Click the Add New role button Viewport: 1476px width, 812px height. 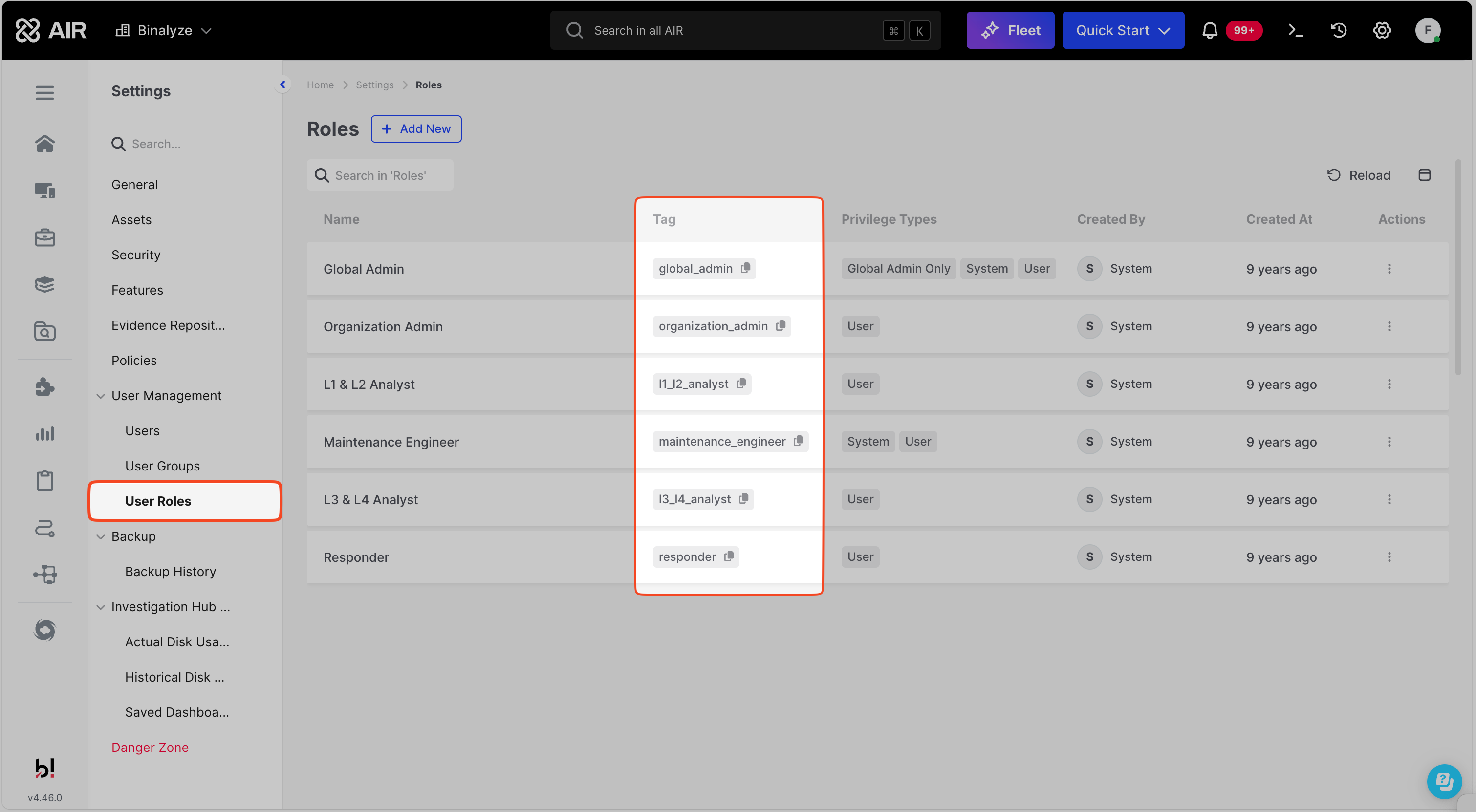point(416,129)
